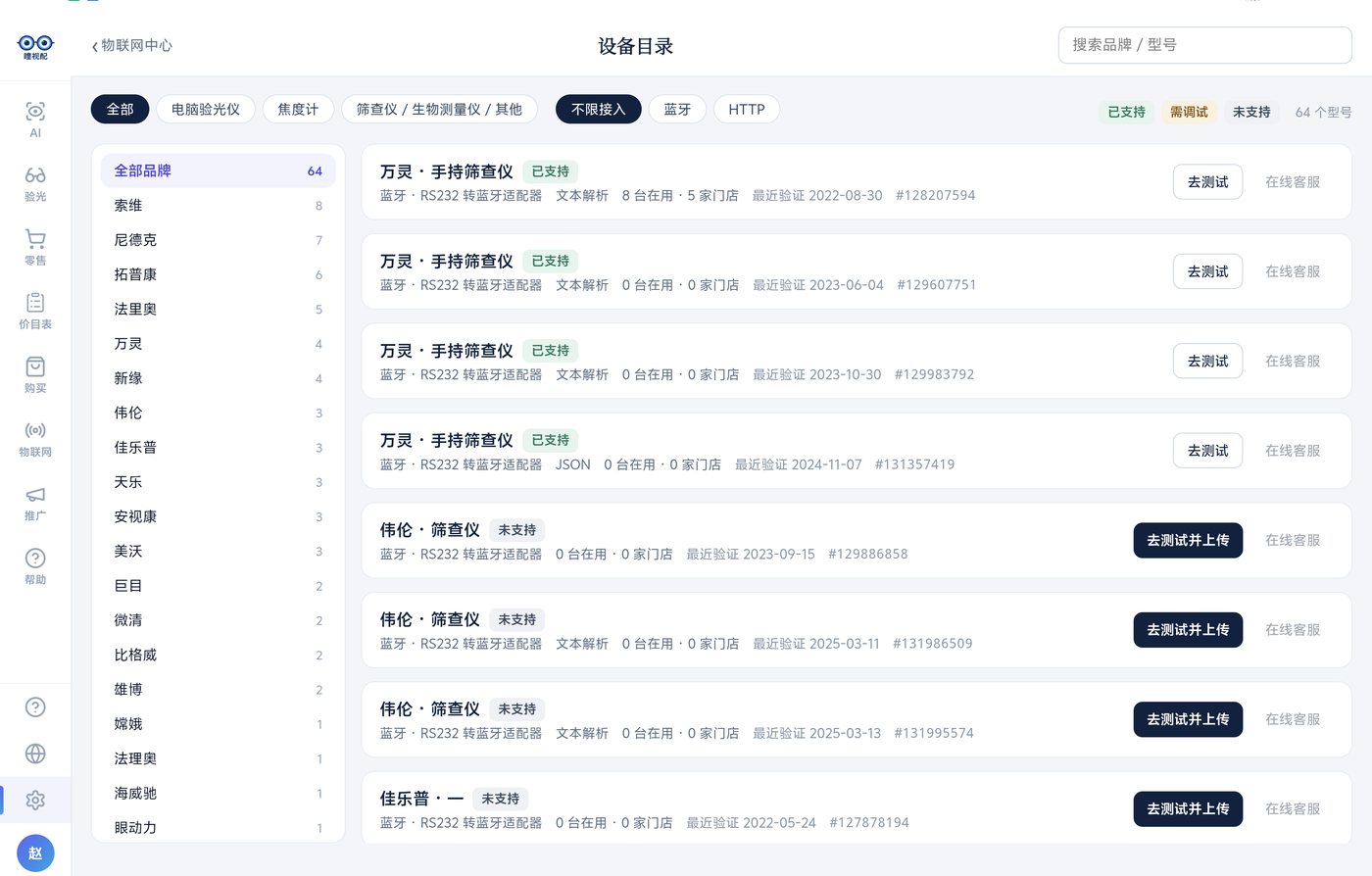
Task: Click 去测试并上传 for device #129886858
Action: pos(1188,540)
